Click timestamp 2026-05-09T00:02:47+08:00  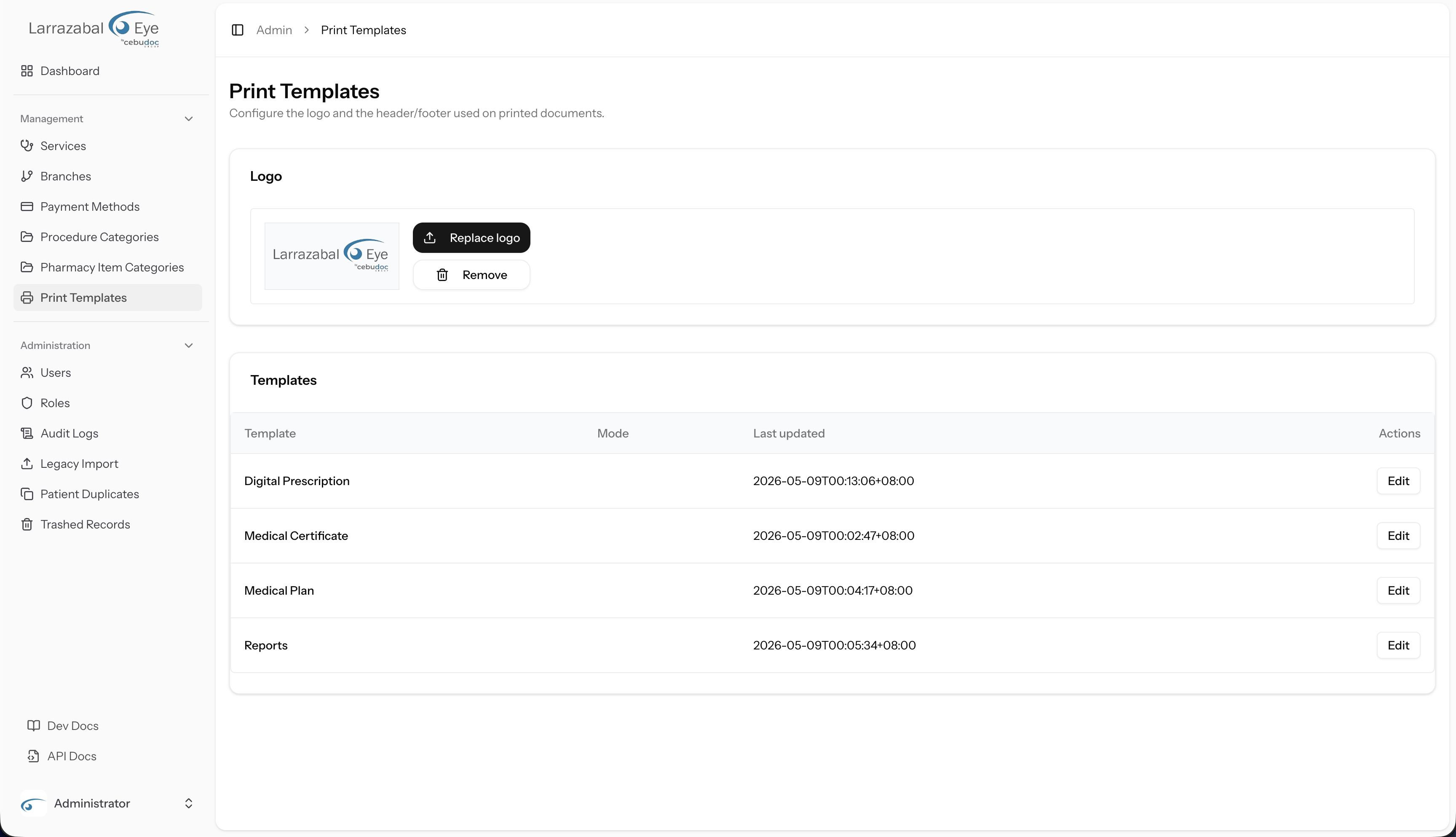pyautogui.click(x=833, y=536)
